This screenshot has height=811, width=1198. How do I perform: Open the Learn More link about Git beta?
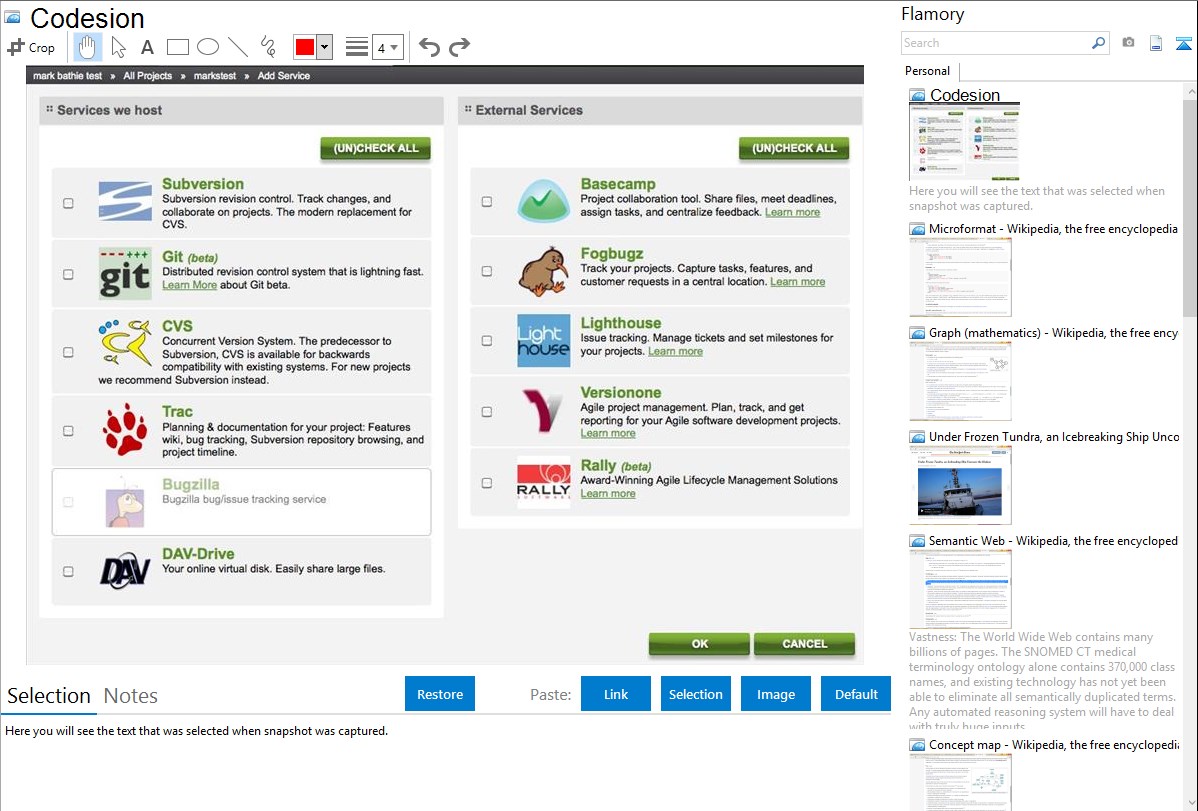189,285
